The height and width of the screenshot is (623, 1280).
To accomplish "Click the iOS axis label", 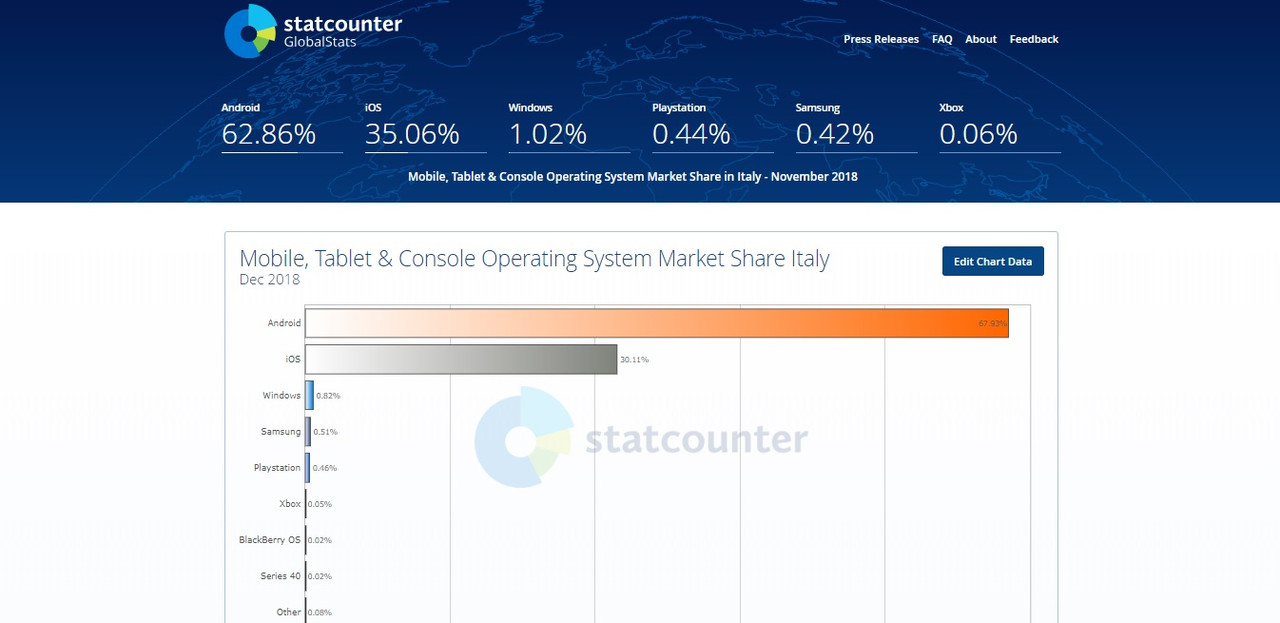I will tap(293, 359).
